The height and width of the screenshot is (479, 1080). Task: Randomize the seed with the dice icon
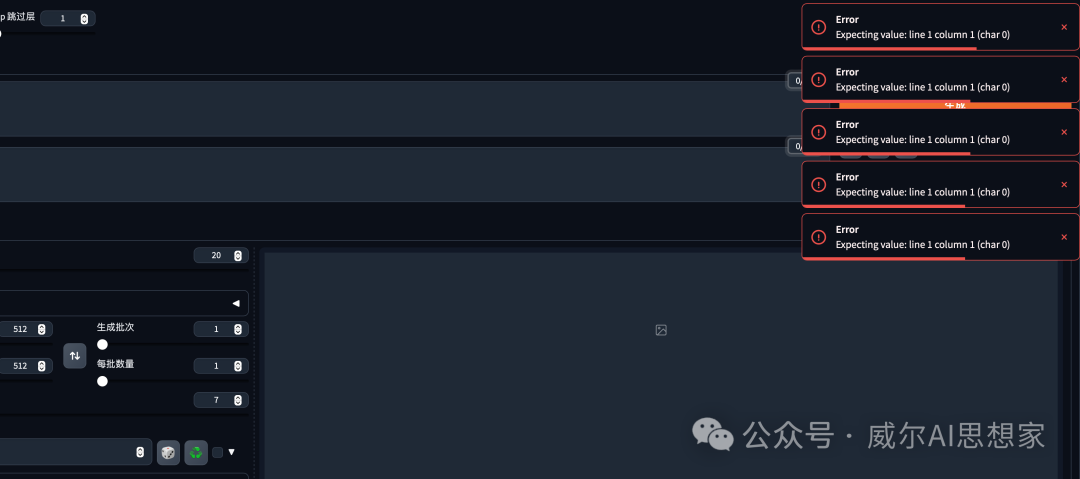pyautogui.click(x=168, y=452)
